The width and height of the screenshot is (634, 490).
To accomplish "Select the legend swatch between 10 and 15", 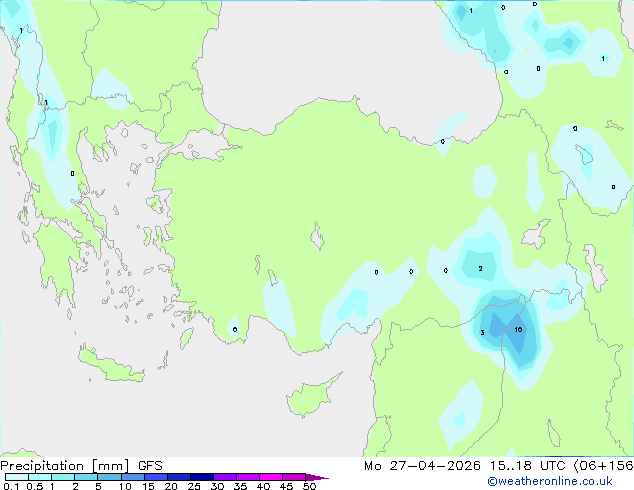I will click(133, 477).
